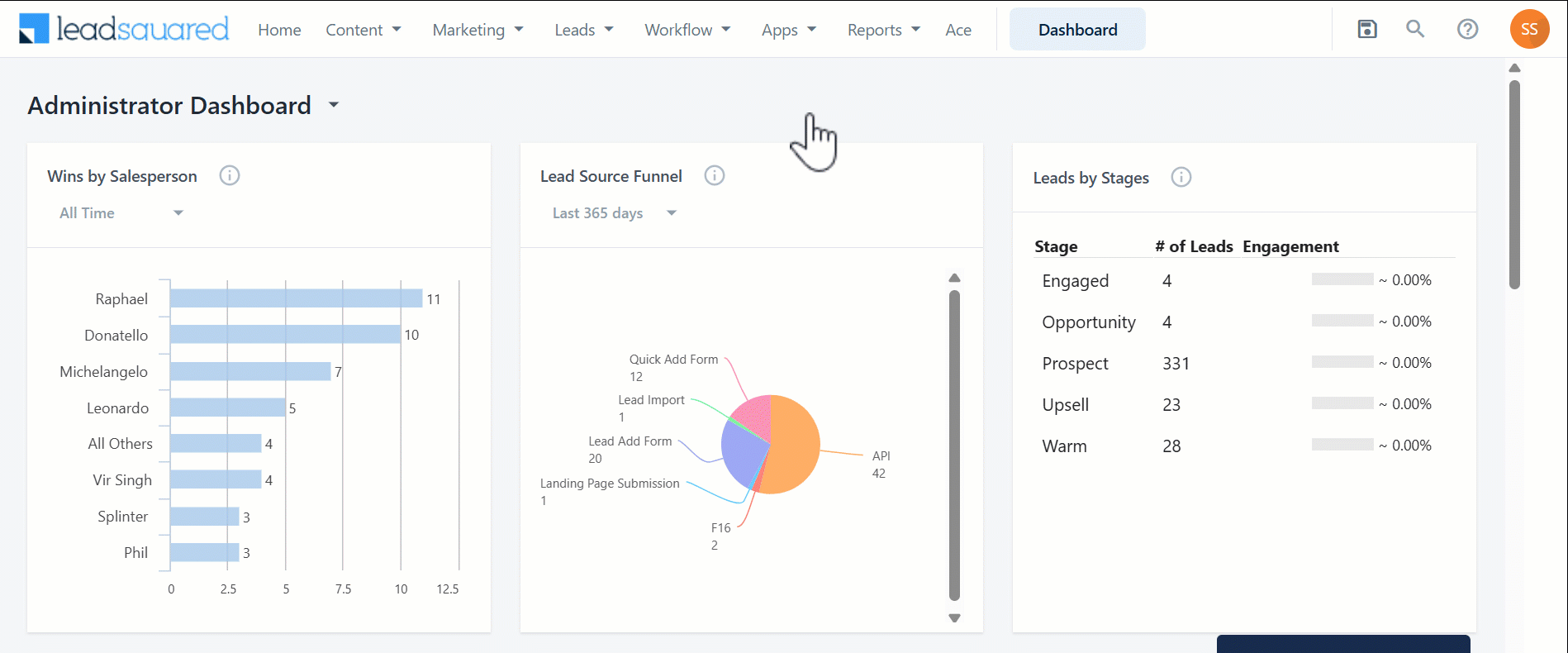Open the All Time range dropdown
The height and width of the screenshot is (653, 1568).
coord(121,213)
